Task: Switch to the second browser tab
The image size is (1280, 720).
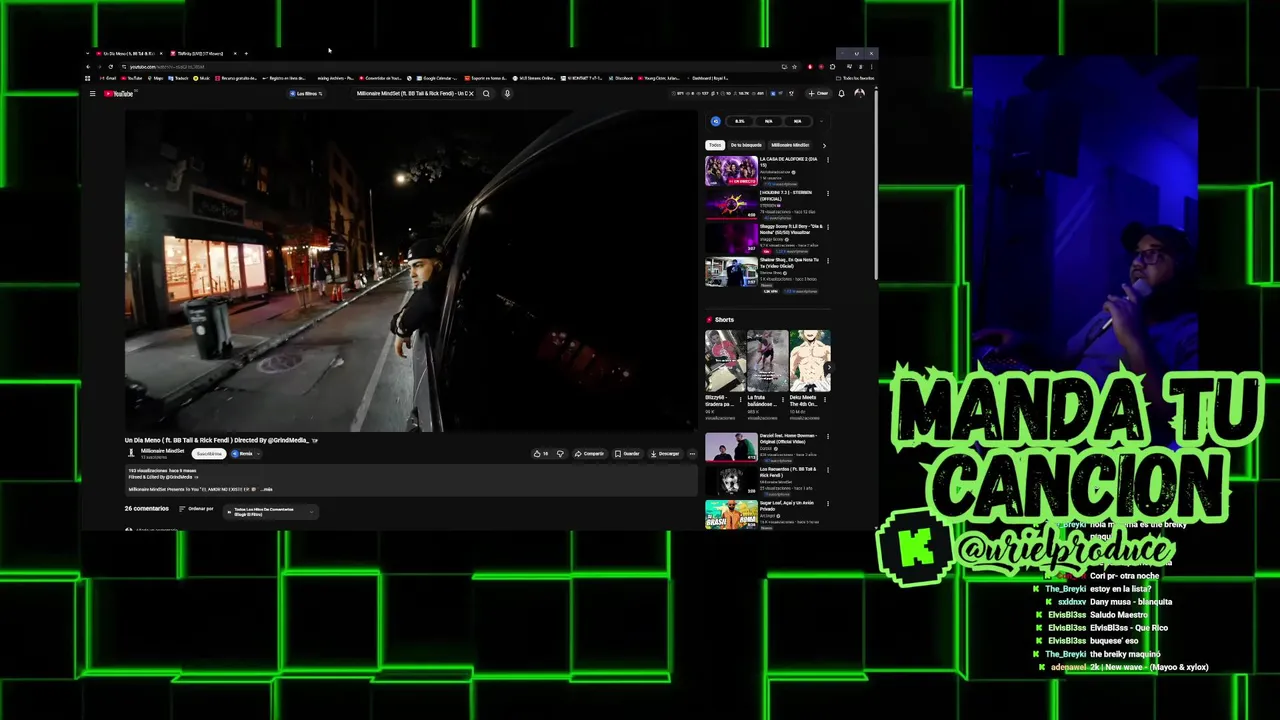Action: [x=205, y=53]
